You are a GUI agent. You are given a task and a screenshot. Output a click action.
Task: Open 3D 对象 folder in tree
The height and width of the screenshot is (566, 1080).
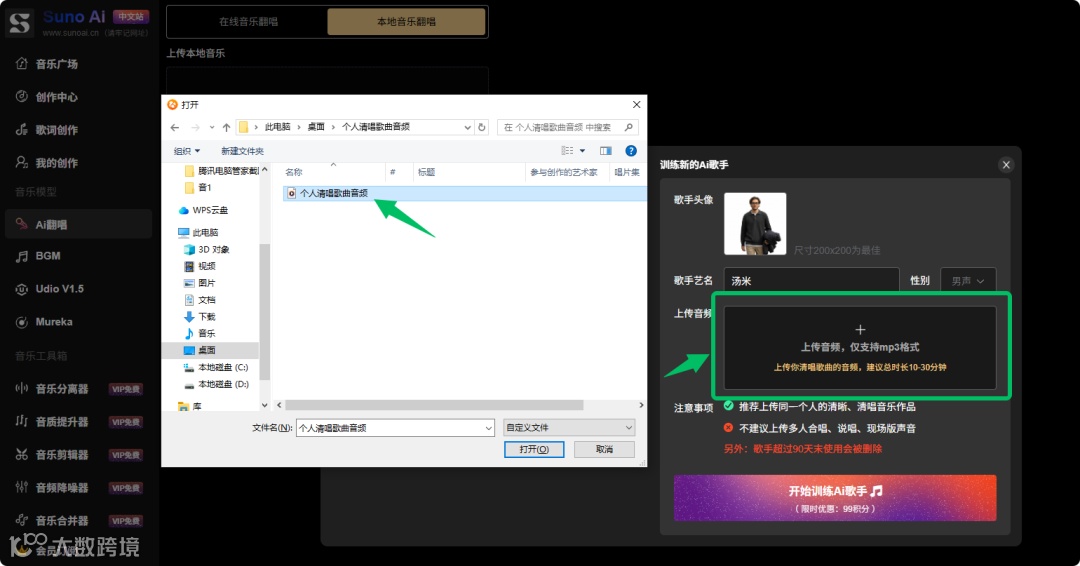tap(207, 249)
